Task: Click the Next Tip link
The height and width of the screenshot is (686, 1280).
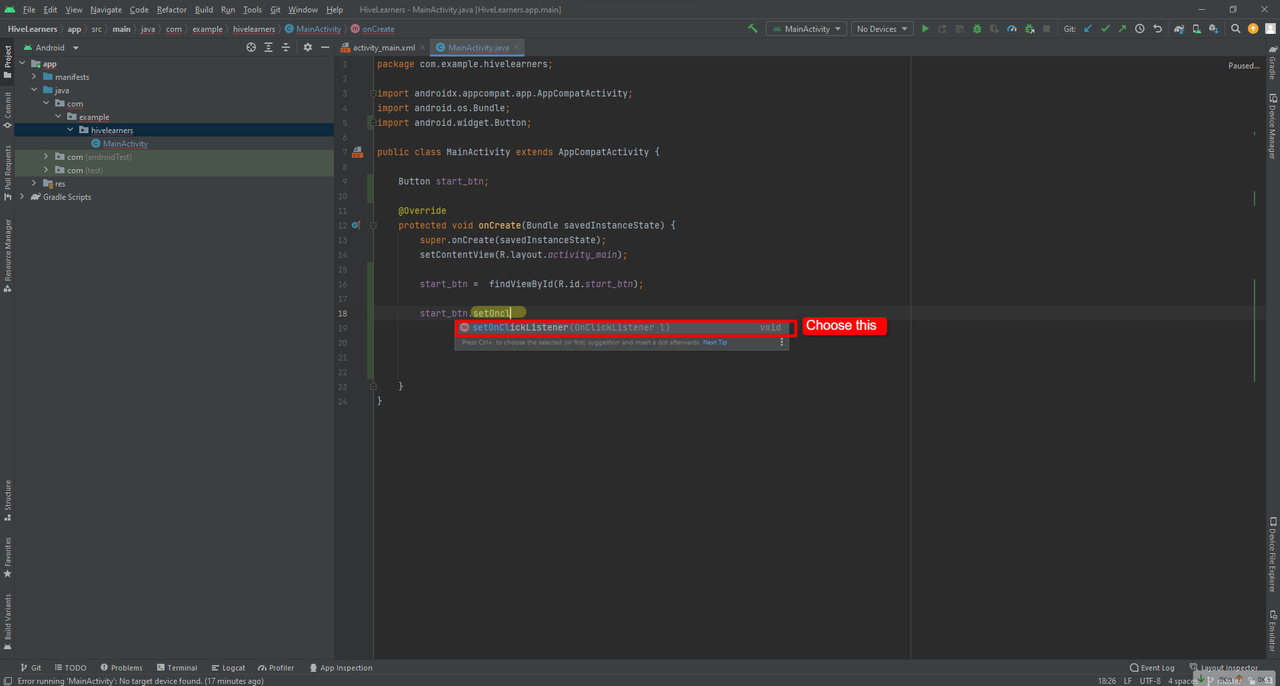Action: [715, 342]
